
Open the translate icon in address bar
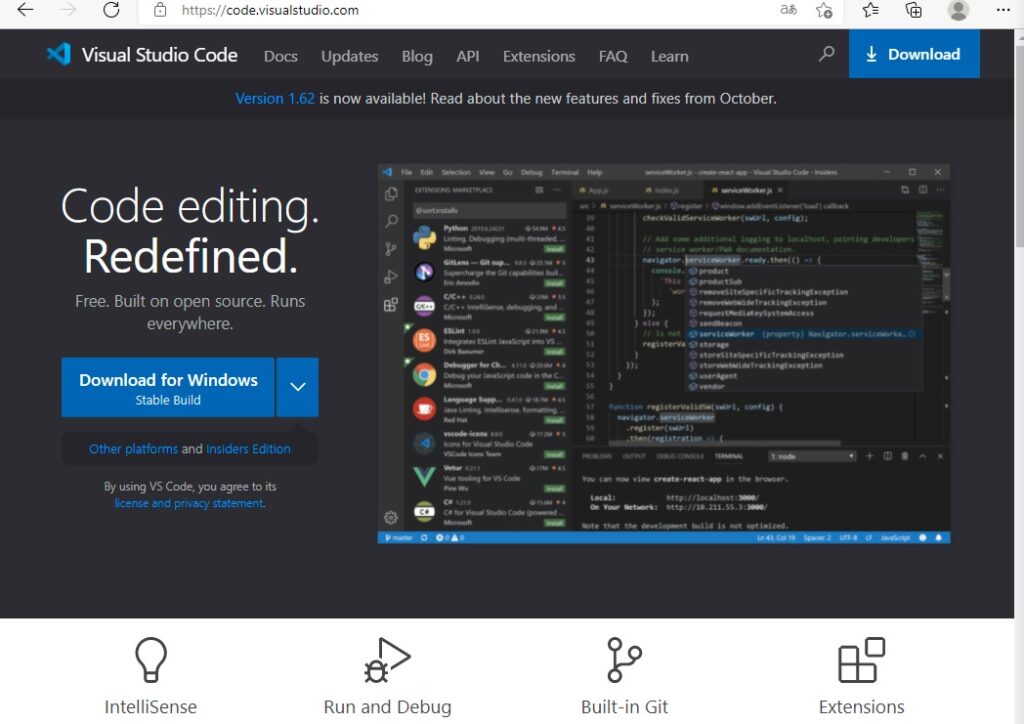[x=788, y=10]
